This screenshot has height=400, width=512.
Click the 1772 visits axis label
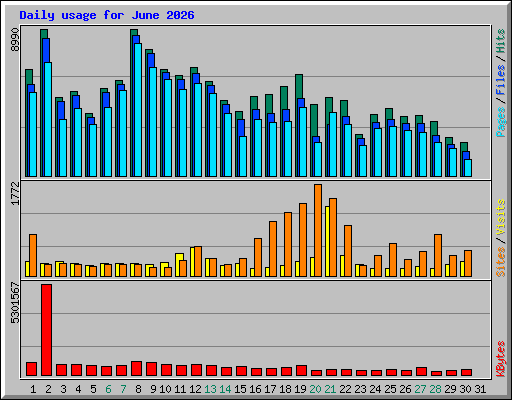point(15,193)
